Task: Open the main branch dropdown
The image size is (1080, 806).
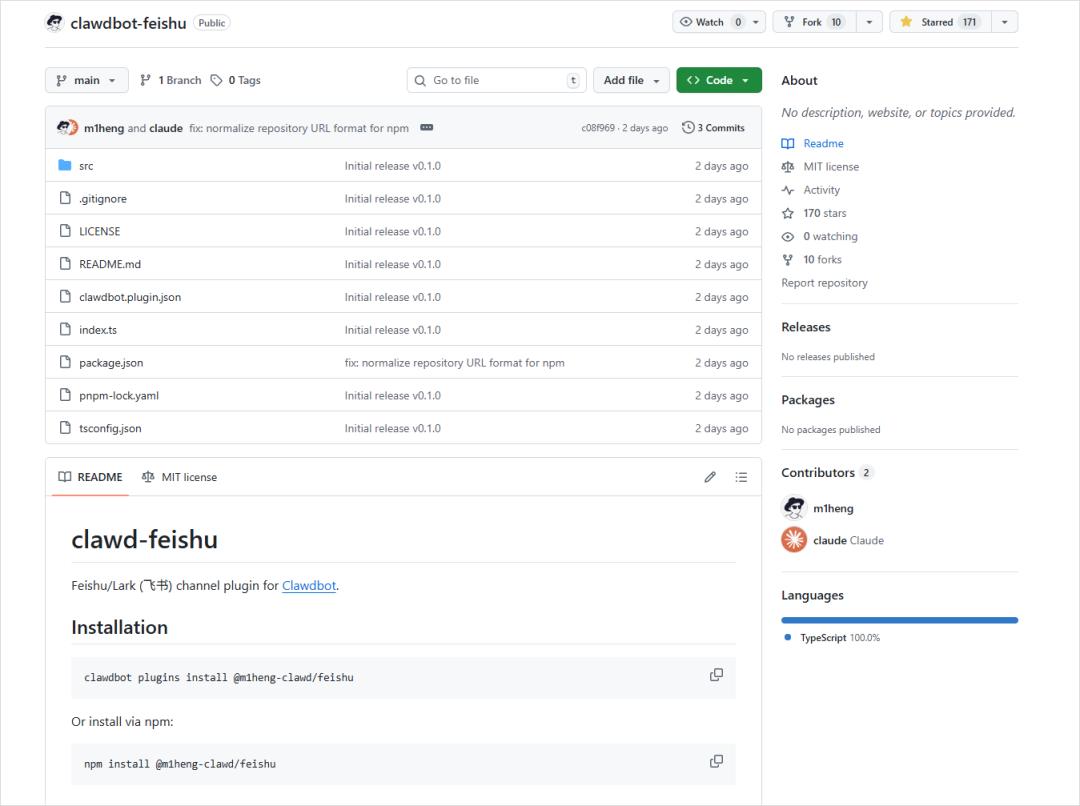Action: (87, 80)
